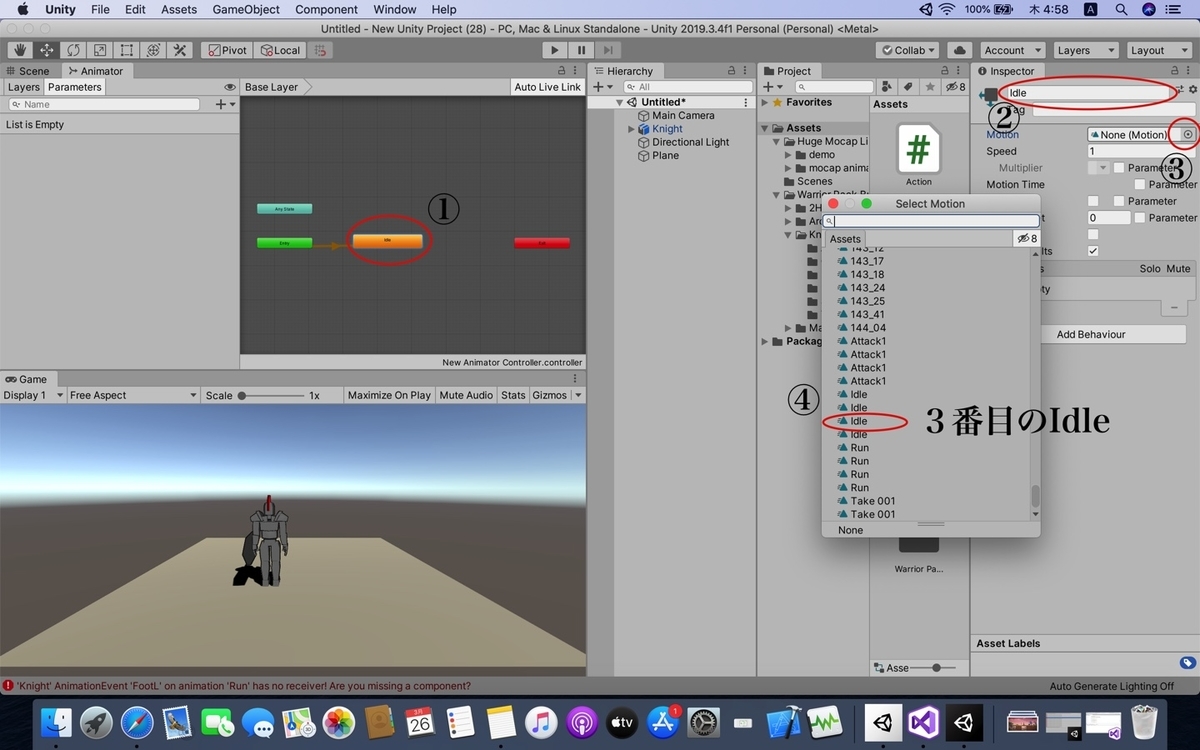1200x750 pixels.
Task: Click the Play button
Action: (x=555, y=50)
